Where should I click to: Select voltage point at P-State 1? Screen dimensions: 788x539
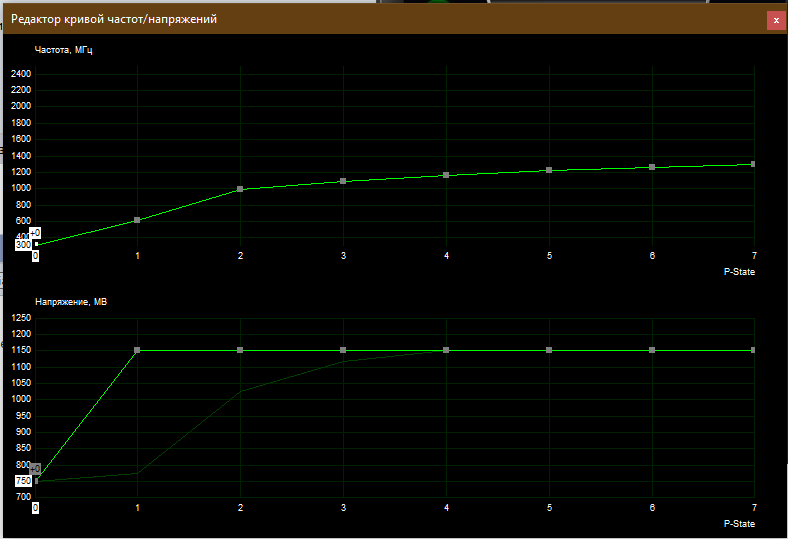tap(137, 350)
